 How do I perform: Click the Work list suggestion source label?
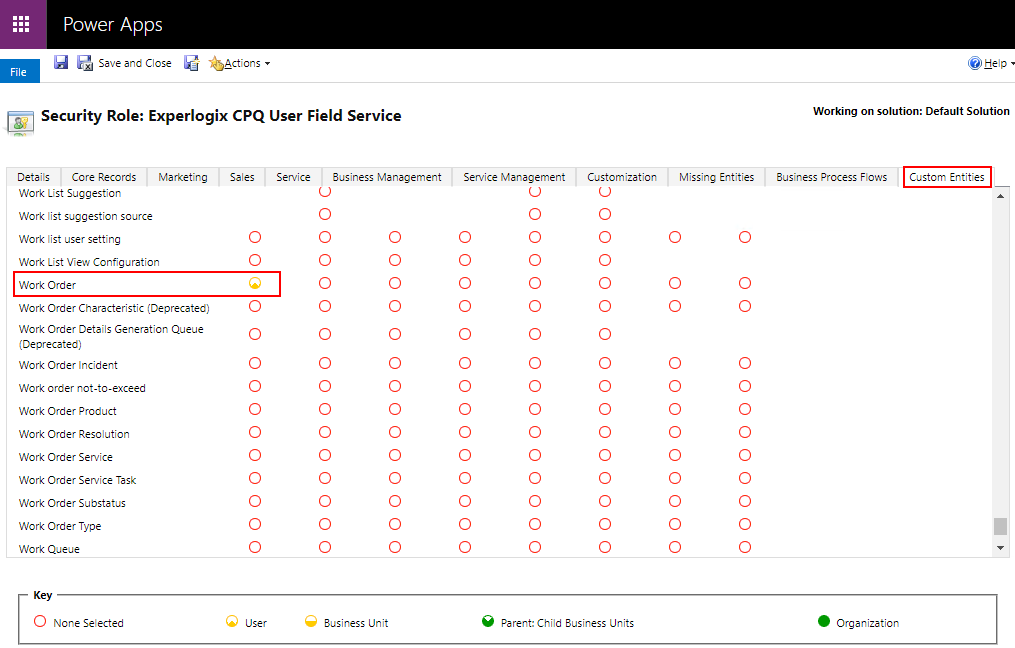pos(85,216)
